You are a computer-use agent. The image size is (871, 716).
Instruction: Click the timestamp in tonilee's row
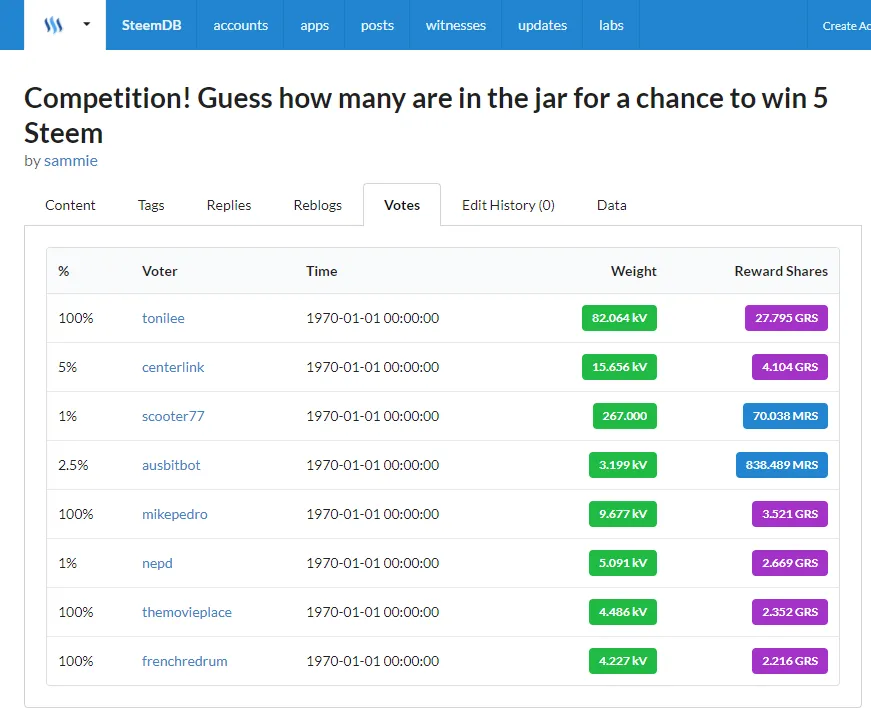373,318
